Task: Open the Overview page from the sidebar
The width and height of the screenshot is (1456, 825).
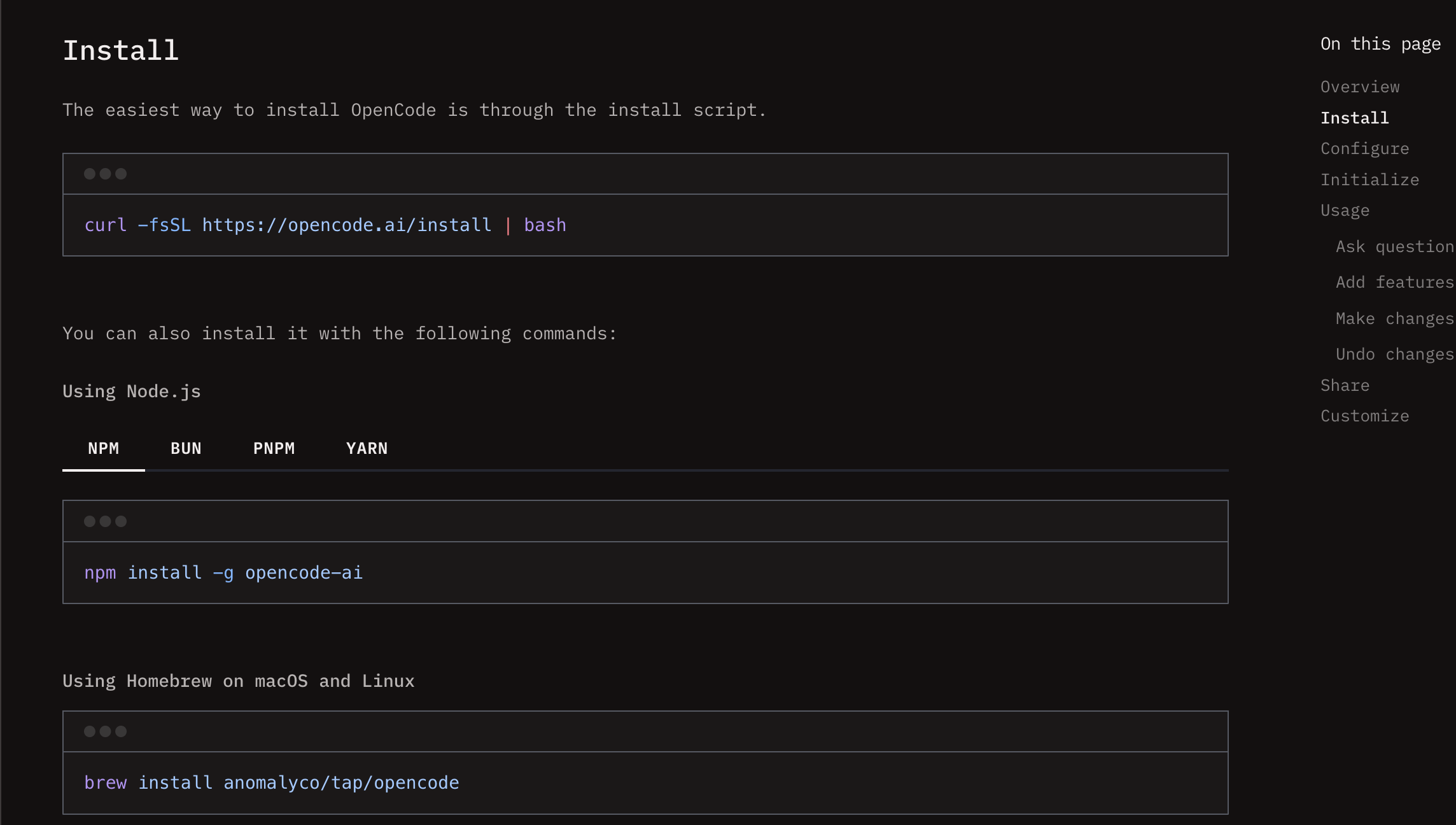Action: click(x=1360, y=86)
